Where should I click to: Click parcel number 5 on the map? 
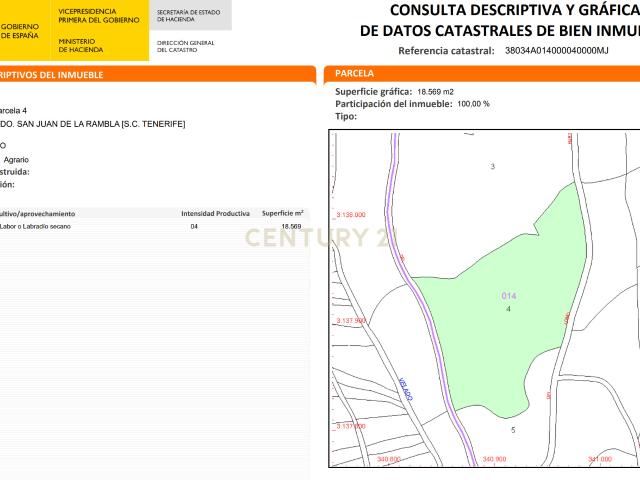(x=513, y=430)
